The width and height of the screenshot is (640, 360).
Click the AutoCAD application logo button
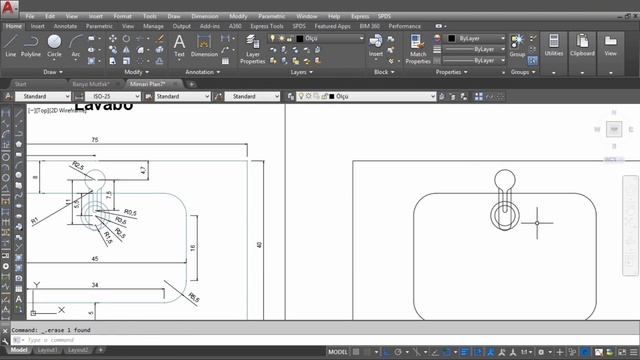[x=8, y=8]
